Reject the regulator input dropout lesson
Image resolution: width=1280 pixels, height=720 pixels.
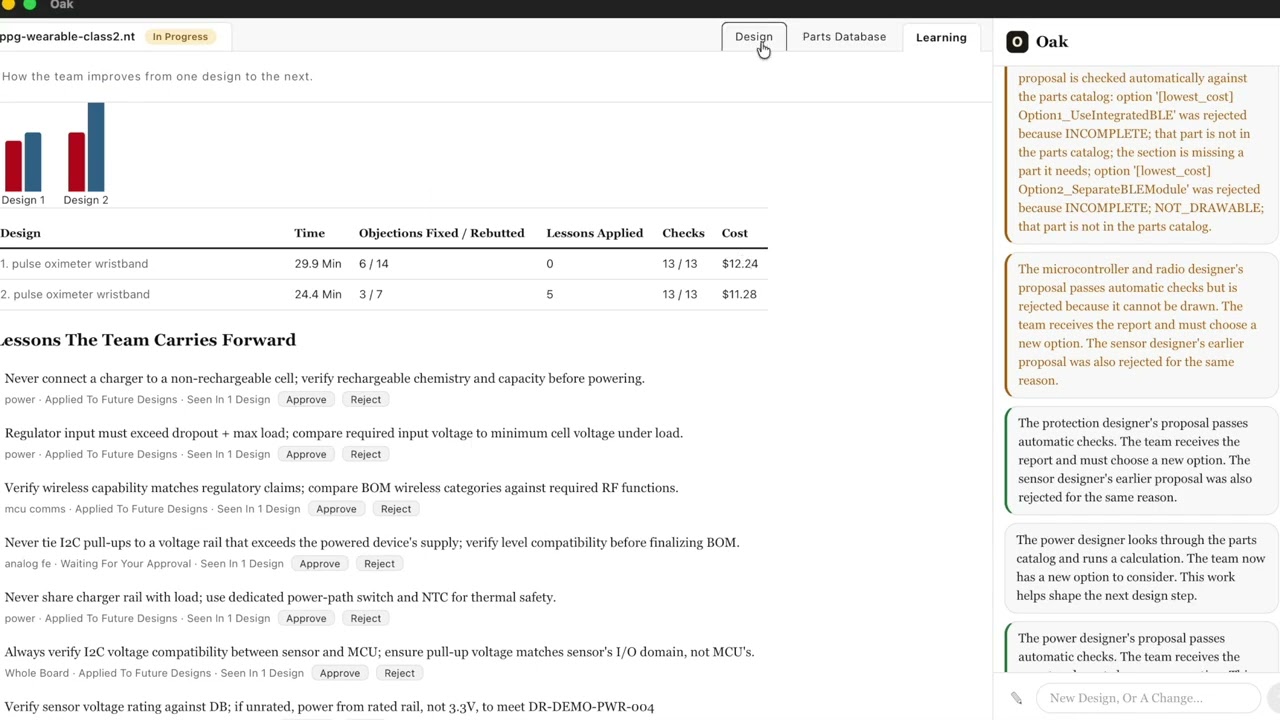[x=365, y=455]
